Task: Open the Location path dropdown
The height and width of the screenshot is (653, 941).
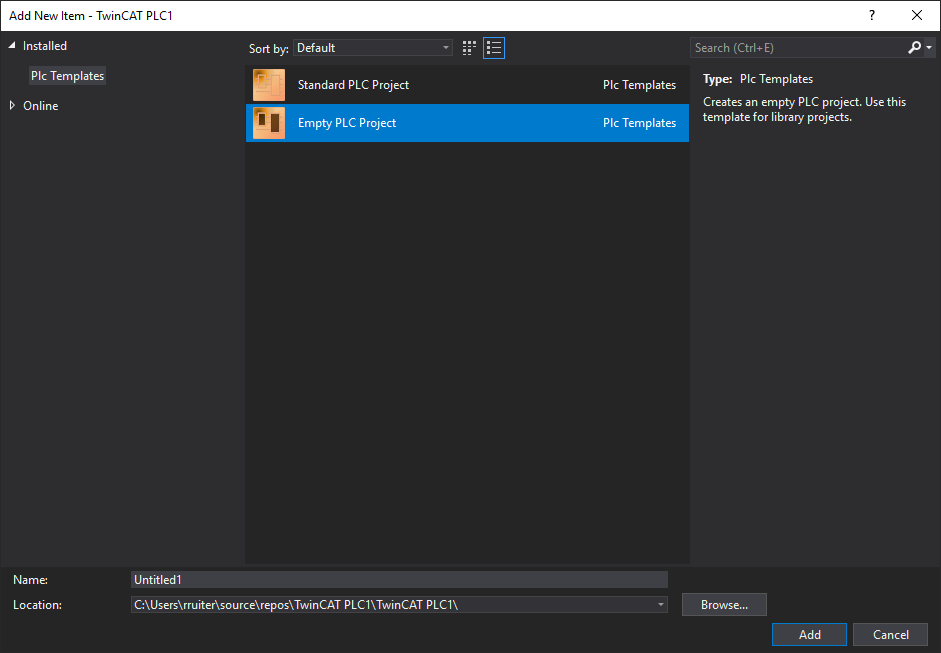Action: pyautogui.click(x=660, y=605)
